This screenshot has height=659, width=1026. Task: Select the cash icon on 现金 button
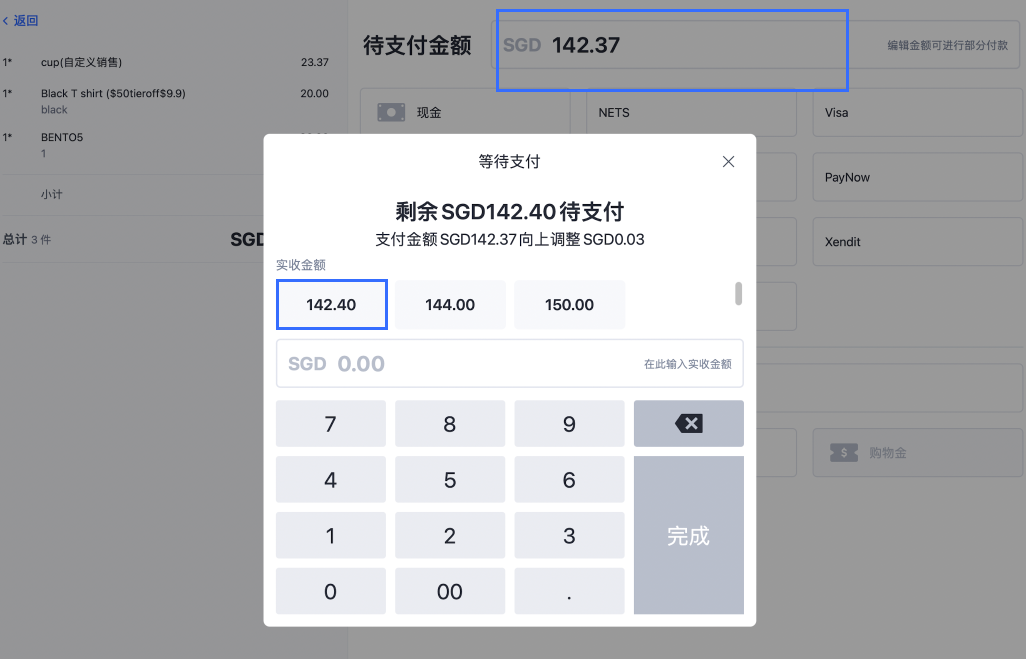point(389,112)
